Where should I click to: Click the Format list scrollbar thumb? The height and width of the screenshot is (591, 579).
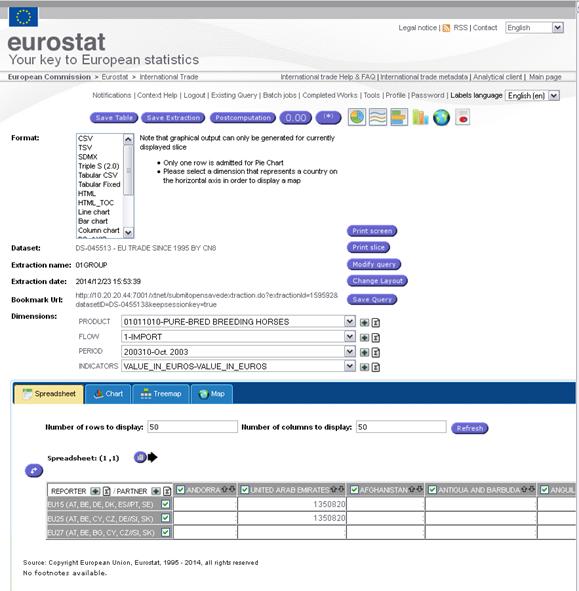coord(128,170)
